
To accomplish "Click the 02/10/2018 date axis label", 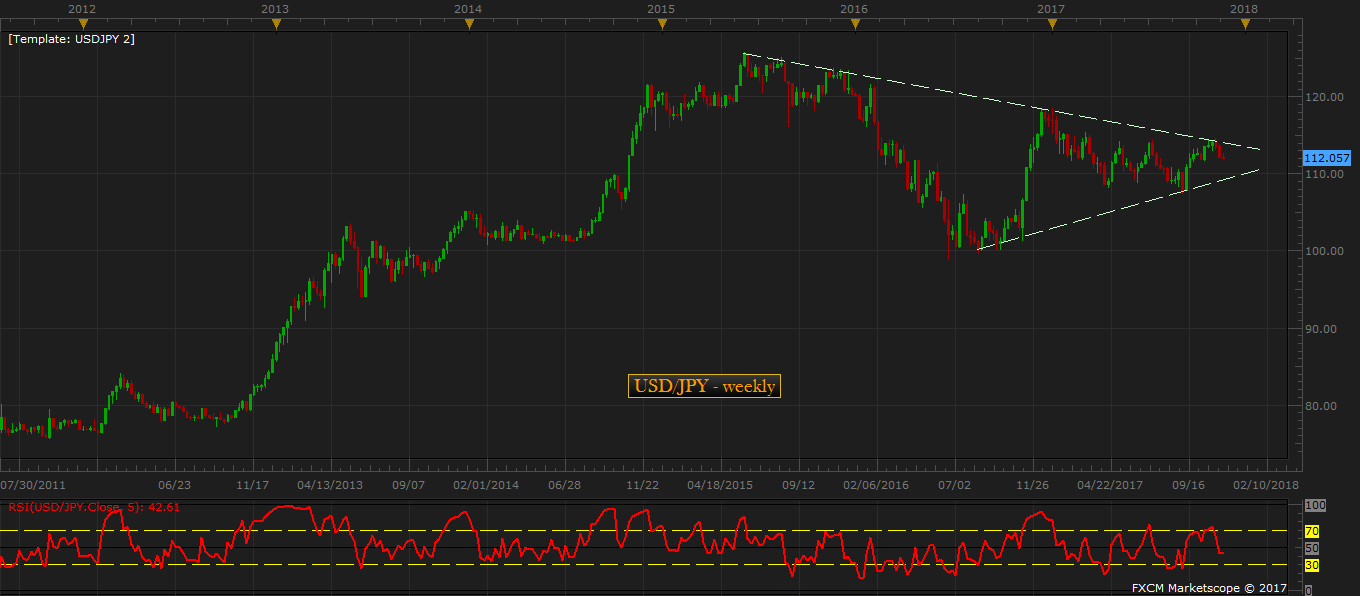I will [1265, 485].
